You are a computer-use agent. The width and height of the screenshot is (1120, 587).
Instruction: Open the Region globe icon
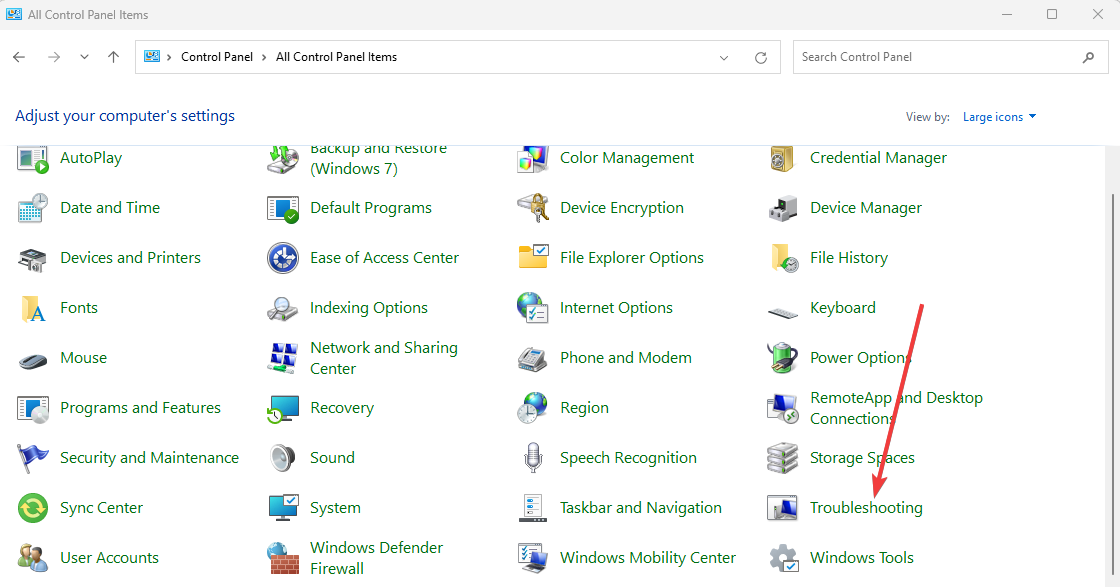tap(533, 408)
